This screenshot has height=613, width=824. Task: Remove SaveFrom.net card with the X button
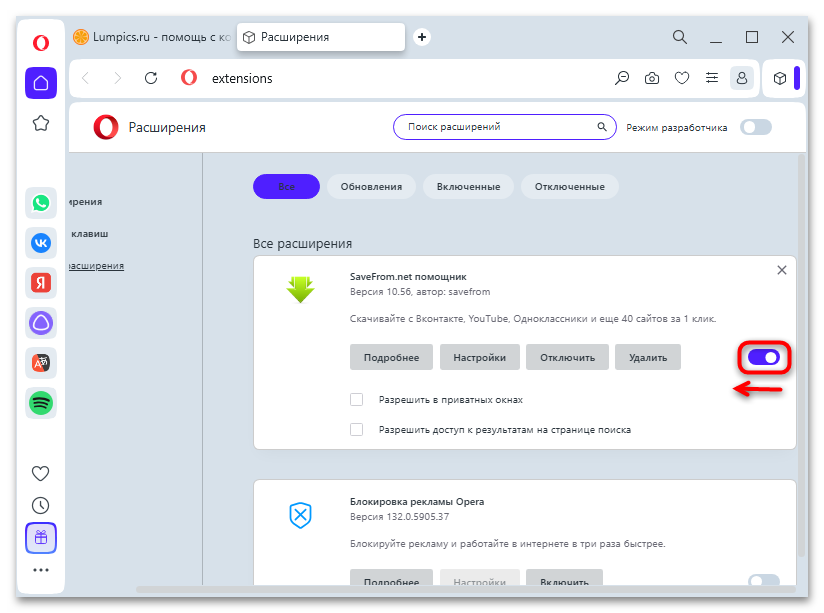[x=782, y=270]
